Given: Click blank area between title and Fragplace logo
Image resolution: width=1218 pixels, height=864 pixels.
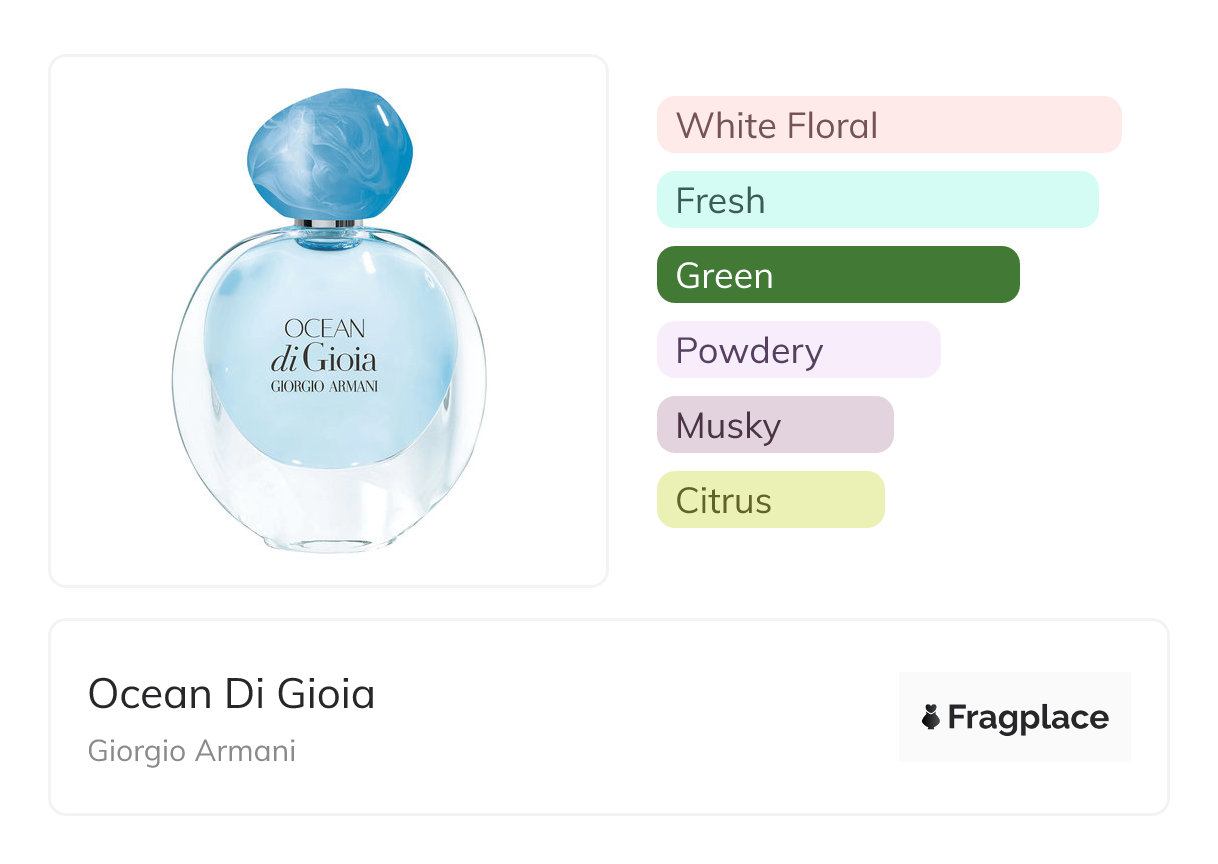Looking at the screenshot, I should [x=640, y=717].
